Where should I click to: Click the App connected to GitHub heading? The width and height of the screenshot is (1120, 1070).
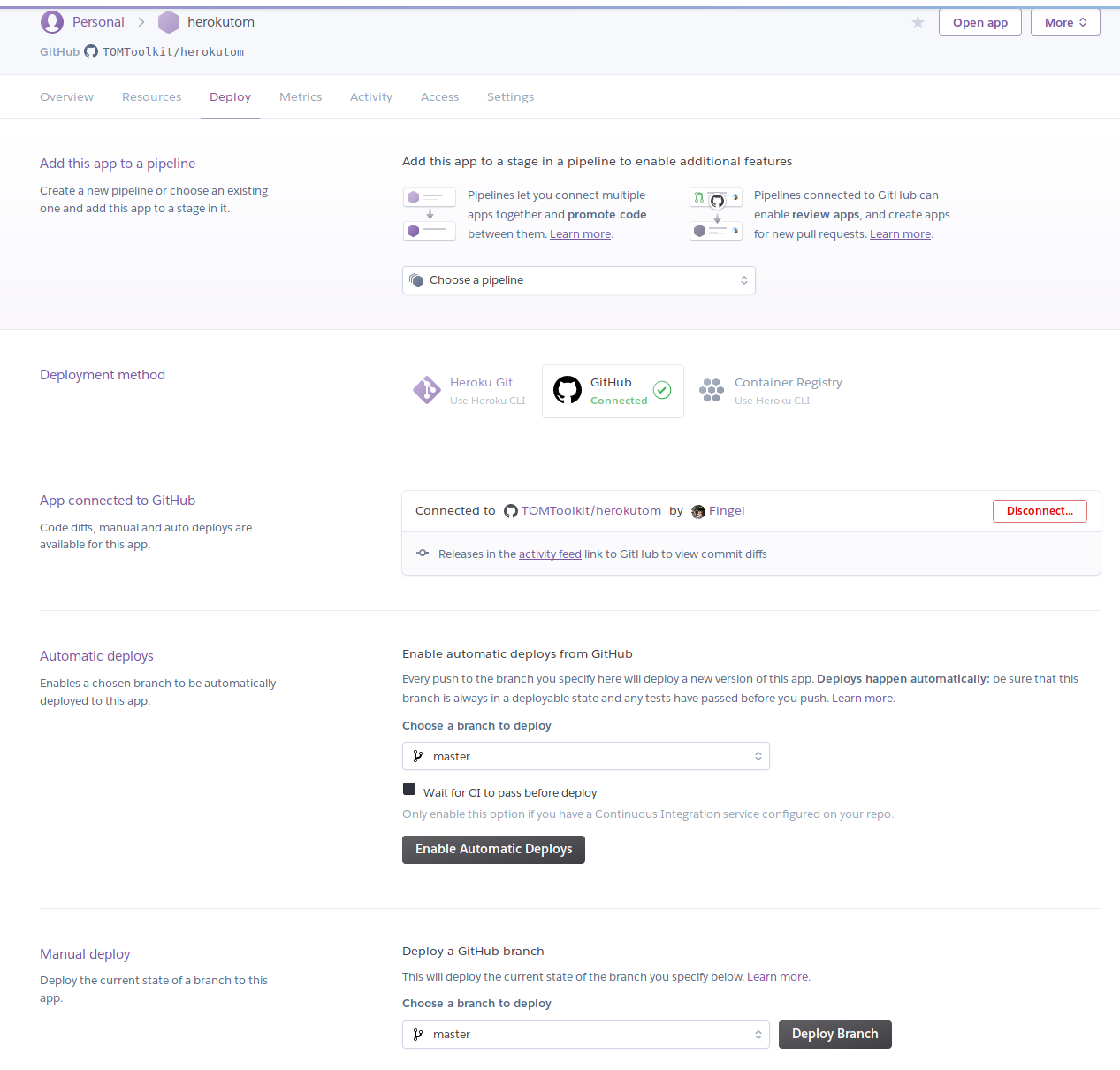(x=118, y=501)
